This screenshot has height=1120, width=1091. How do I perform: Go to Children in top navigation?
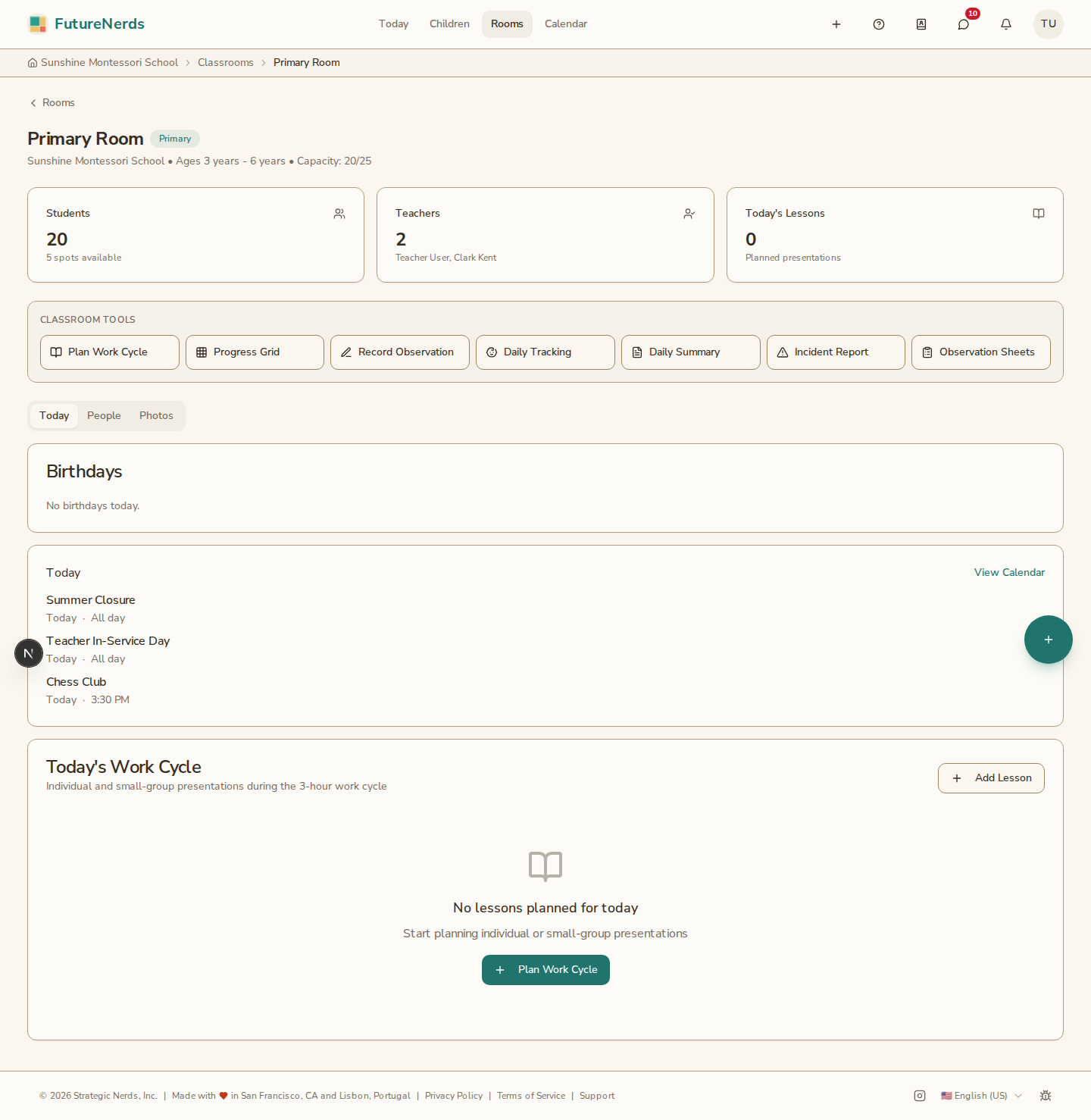[x=450, y=24]
